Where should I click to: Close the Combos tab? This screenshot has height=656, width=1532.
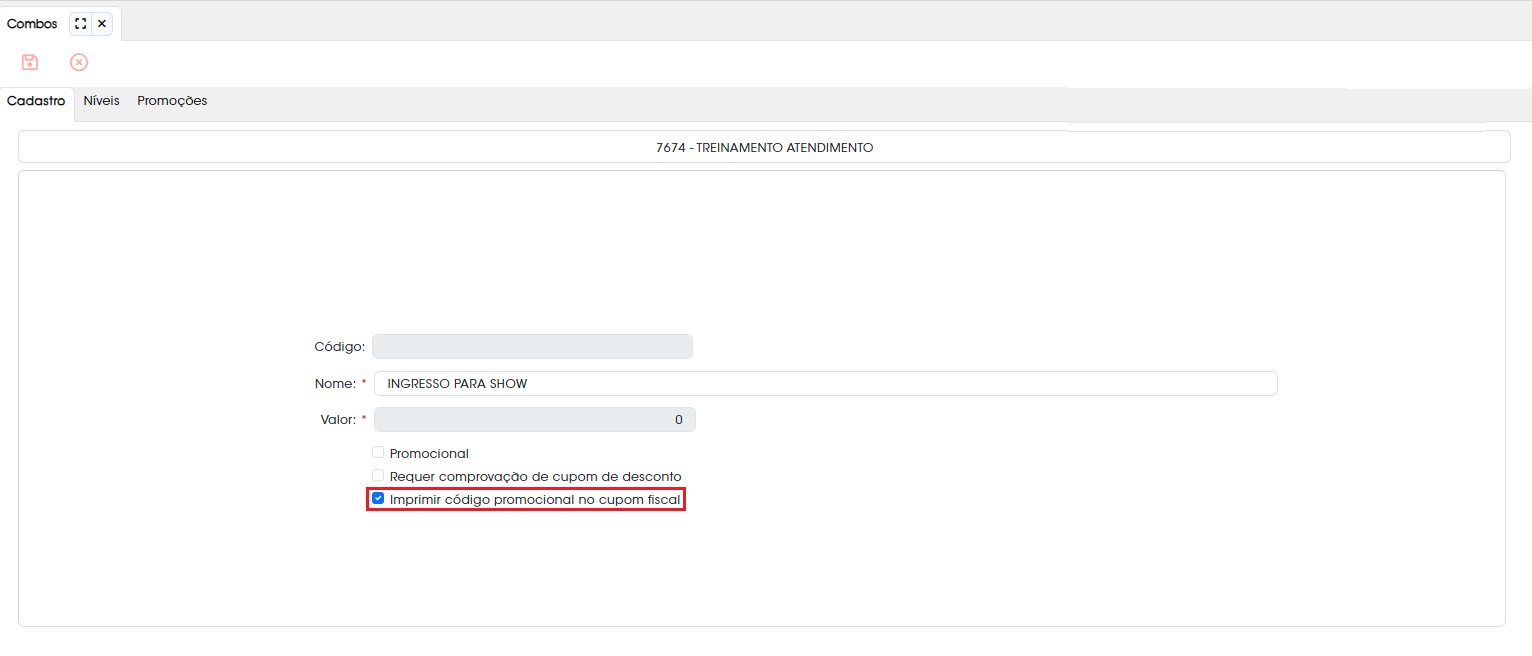pos(102,23)
